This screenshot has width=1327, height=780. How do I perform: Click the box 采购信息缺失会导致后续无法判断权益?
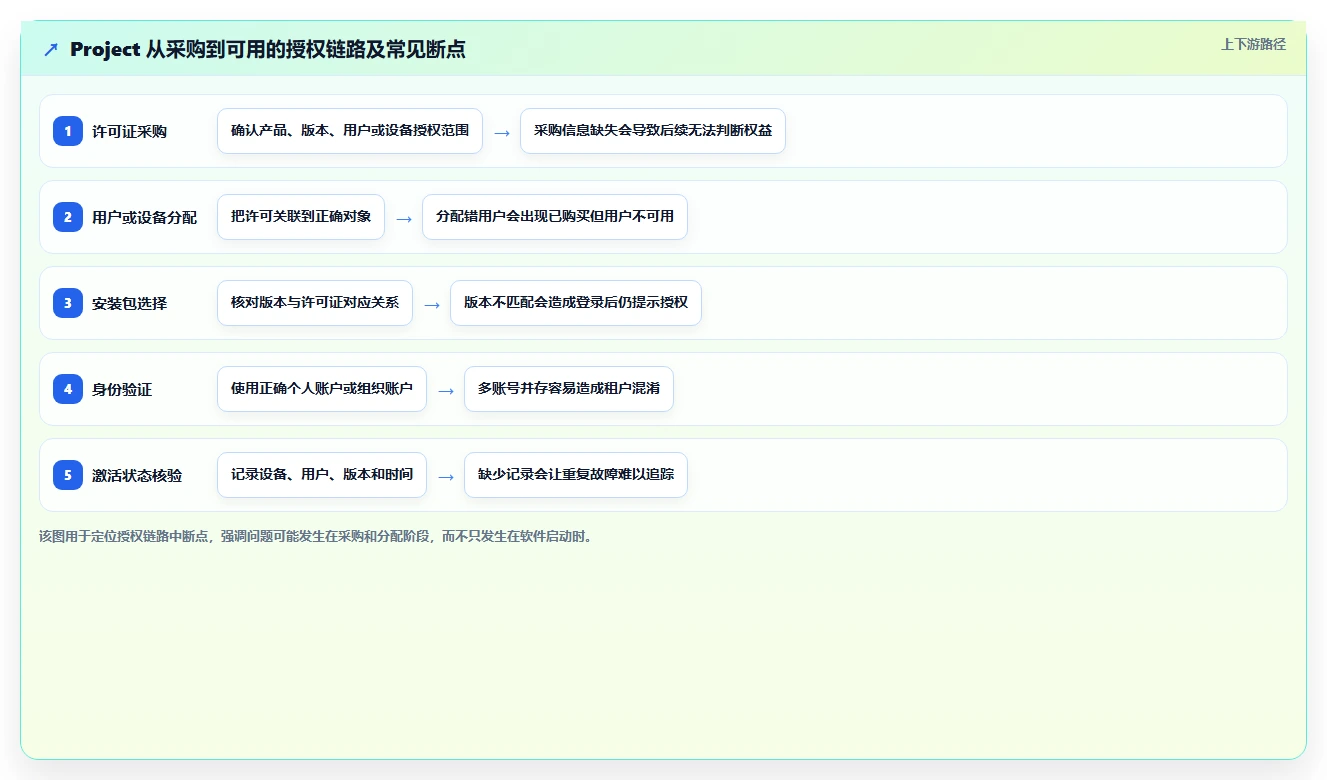point(653,131)
